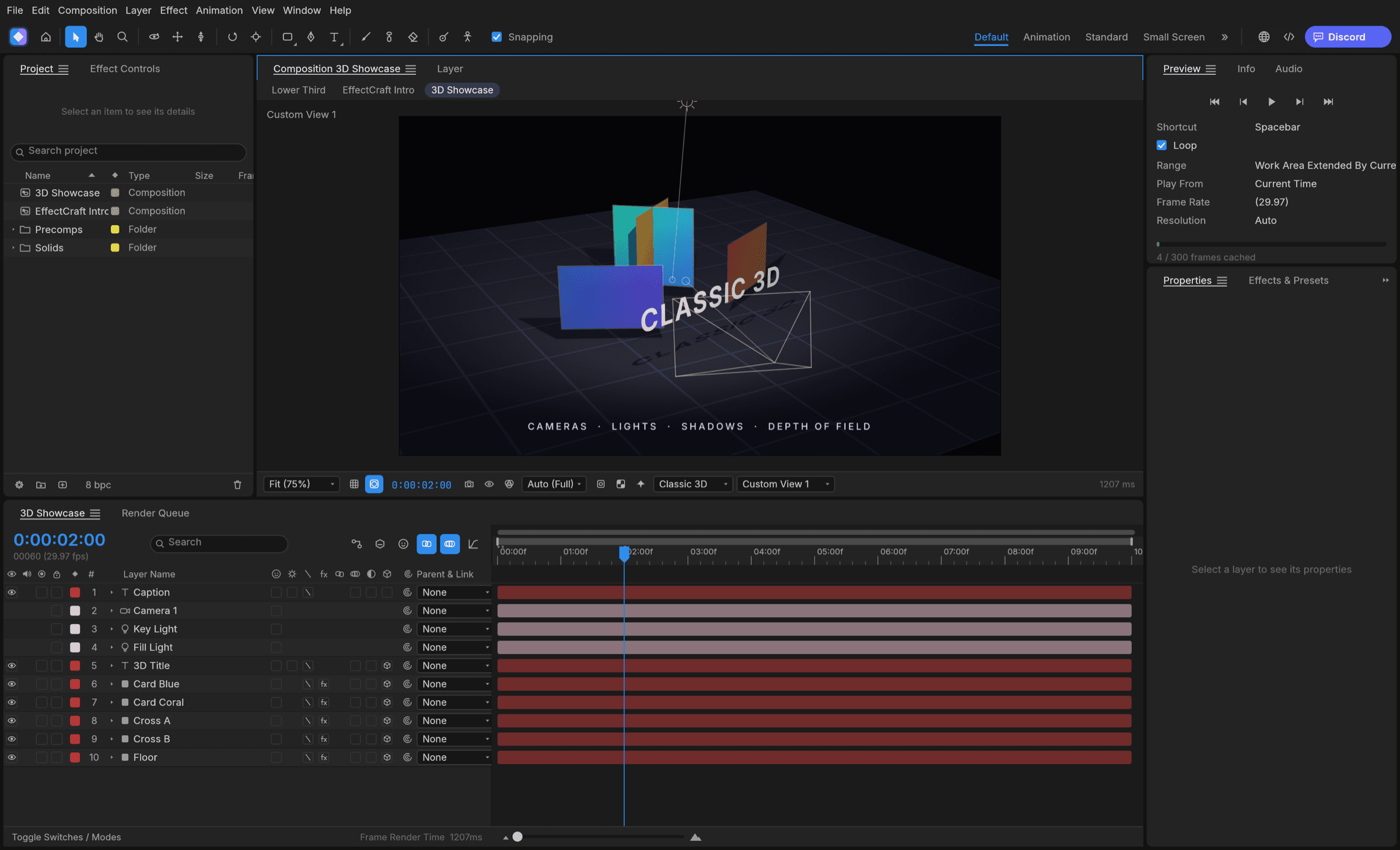The width and height of the screenshot is (1400, 850).
Task: Switch to the Animation workspace
Action: 1046,37
